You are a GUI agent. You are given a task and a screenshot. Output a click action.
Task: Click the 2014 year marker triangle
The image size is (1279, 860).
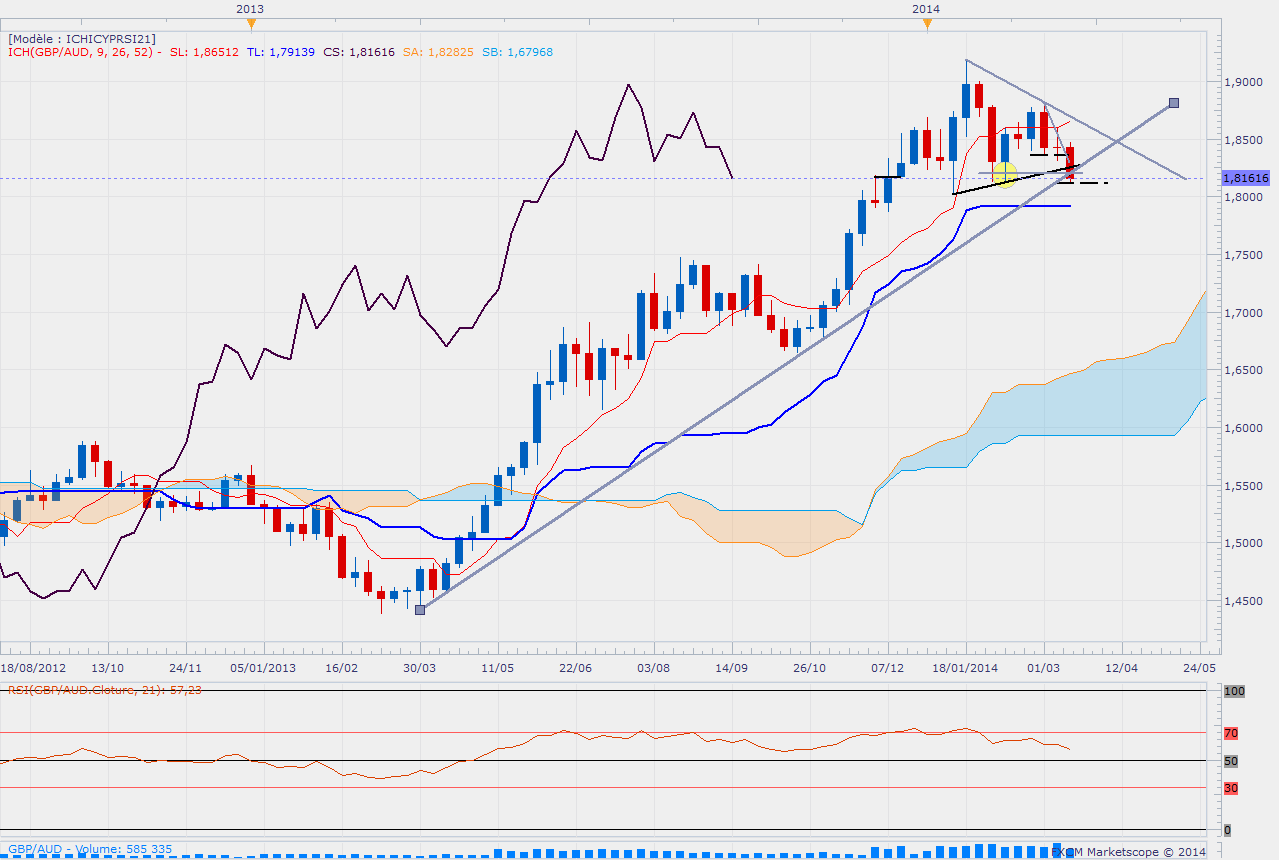click(927, 24)
